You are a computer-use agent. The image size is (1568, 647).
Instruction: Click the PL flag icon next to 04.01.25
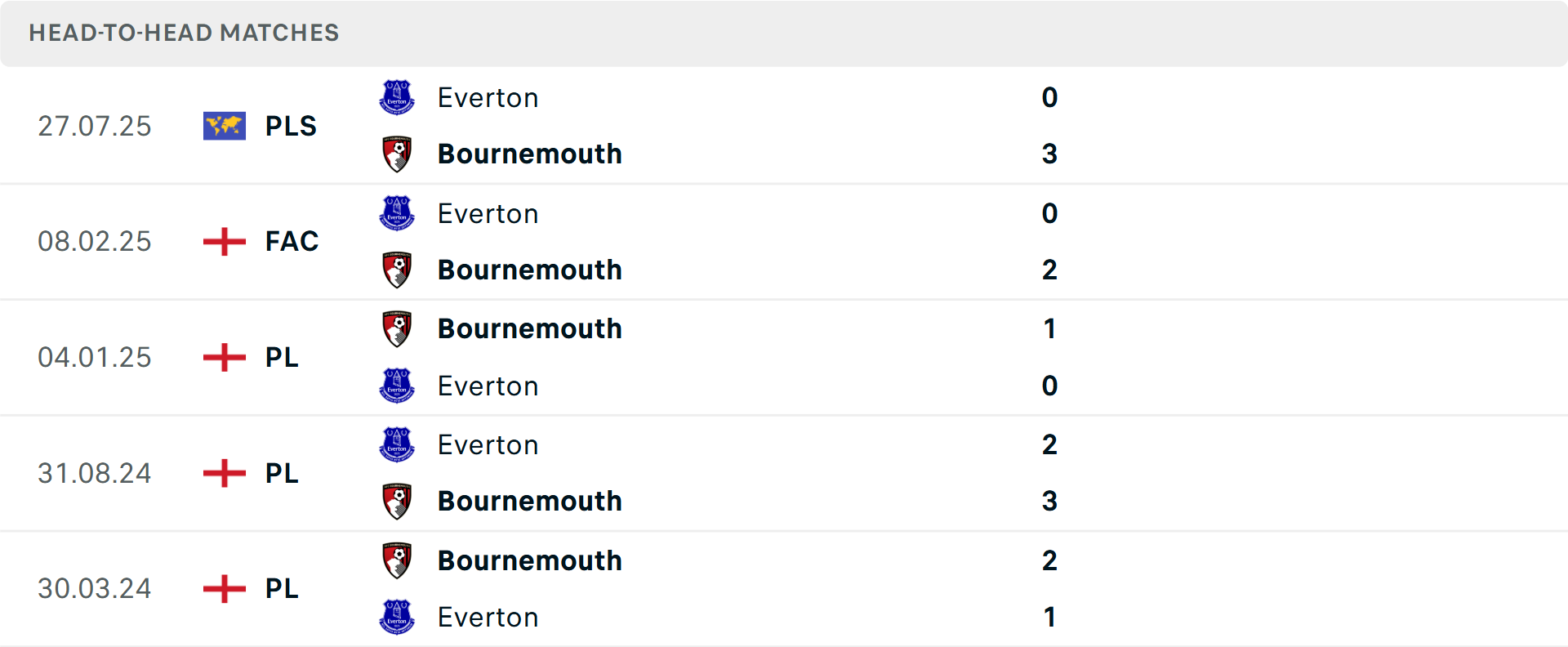tap(224, 357)
